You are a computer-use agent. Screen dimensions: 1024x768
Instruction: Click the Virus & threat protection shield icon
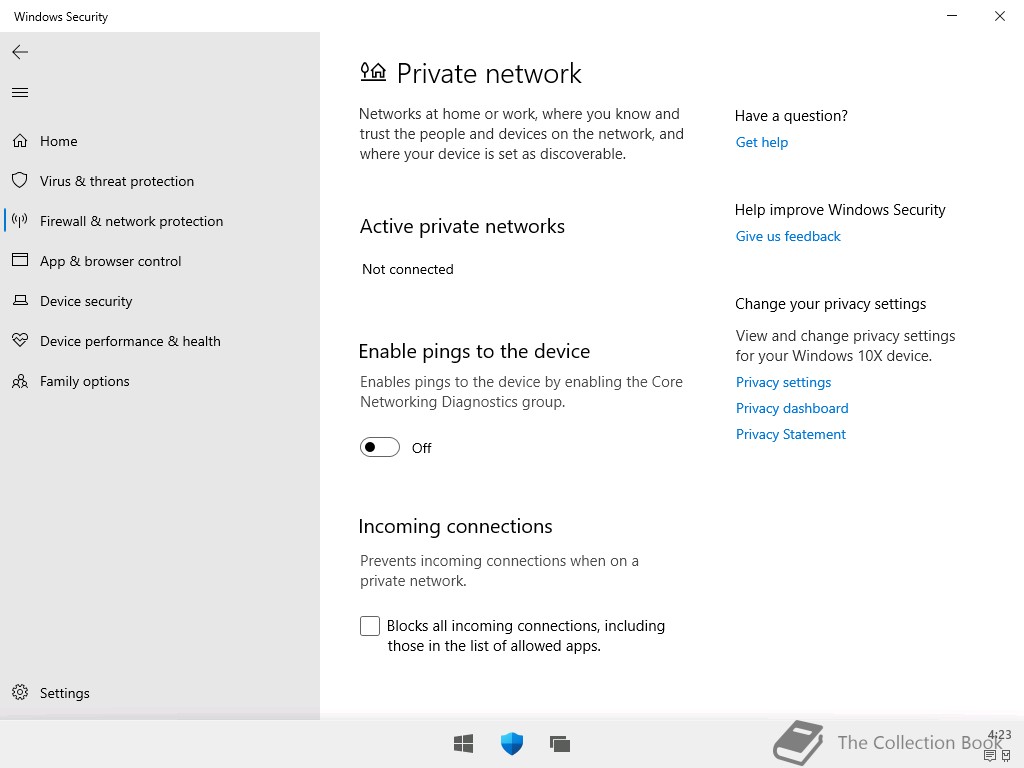pyautogui.click(x=20, y=180)
